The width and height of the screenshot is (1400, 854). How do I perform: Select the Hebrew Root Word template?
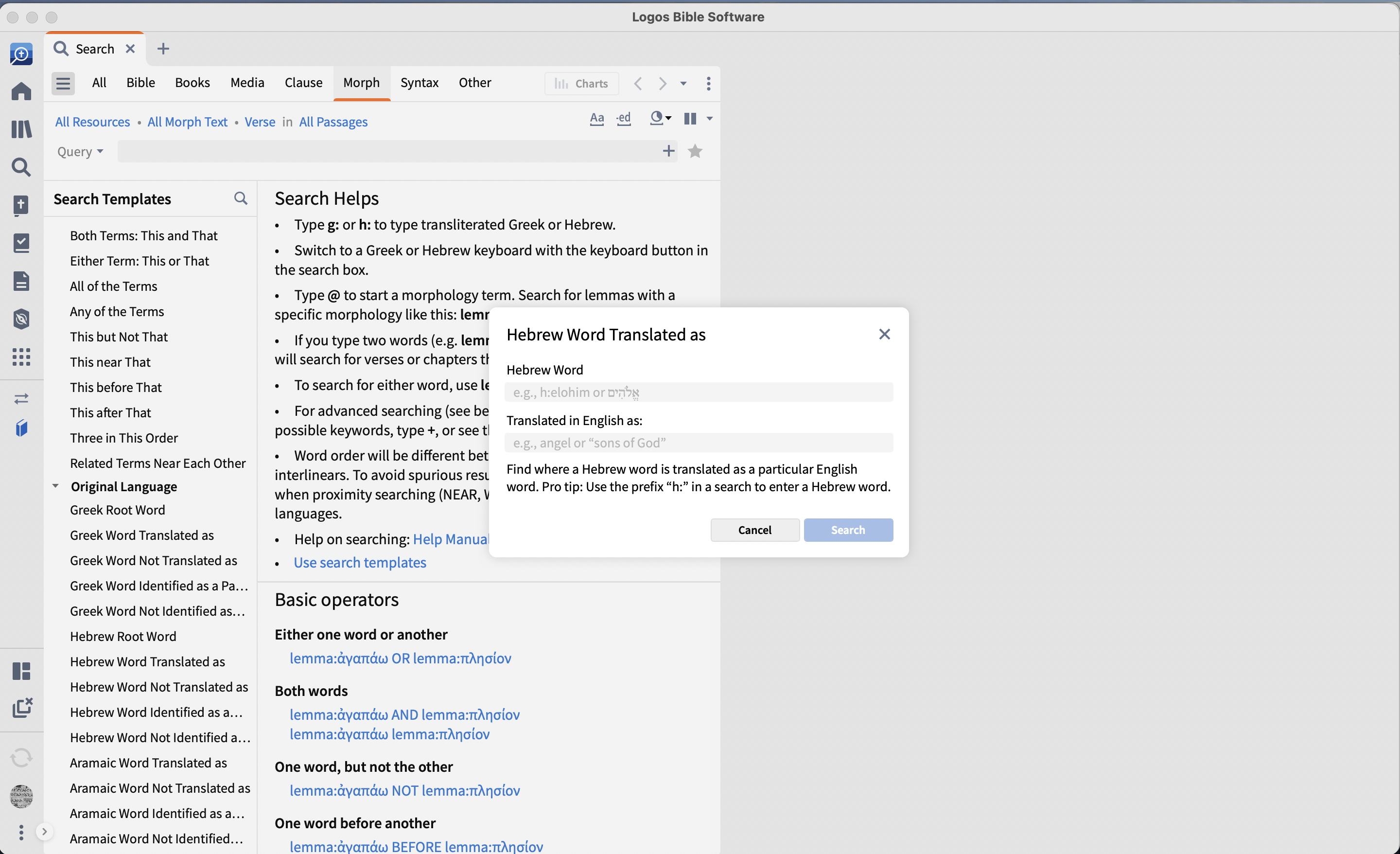point(122,636)
